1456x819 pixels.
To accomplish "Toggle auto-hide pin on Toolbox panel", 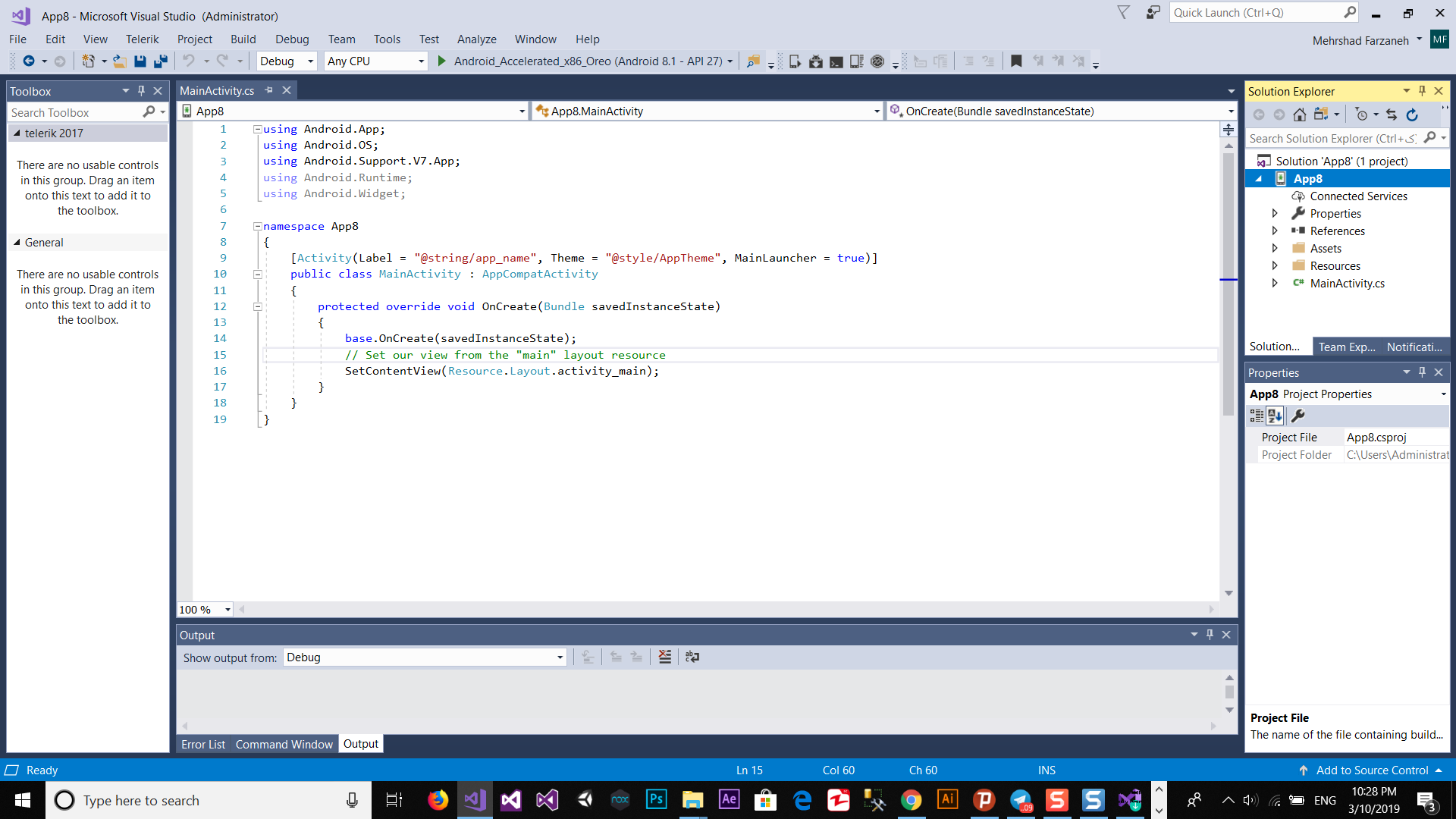I will click(x=141, y=91).
